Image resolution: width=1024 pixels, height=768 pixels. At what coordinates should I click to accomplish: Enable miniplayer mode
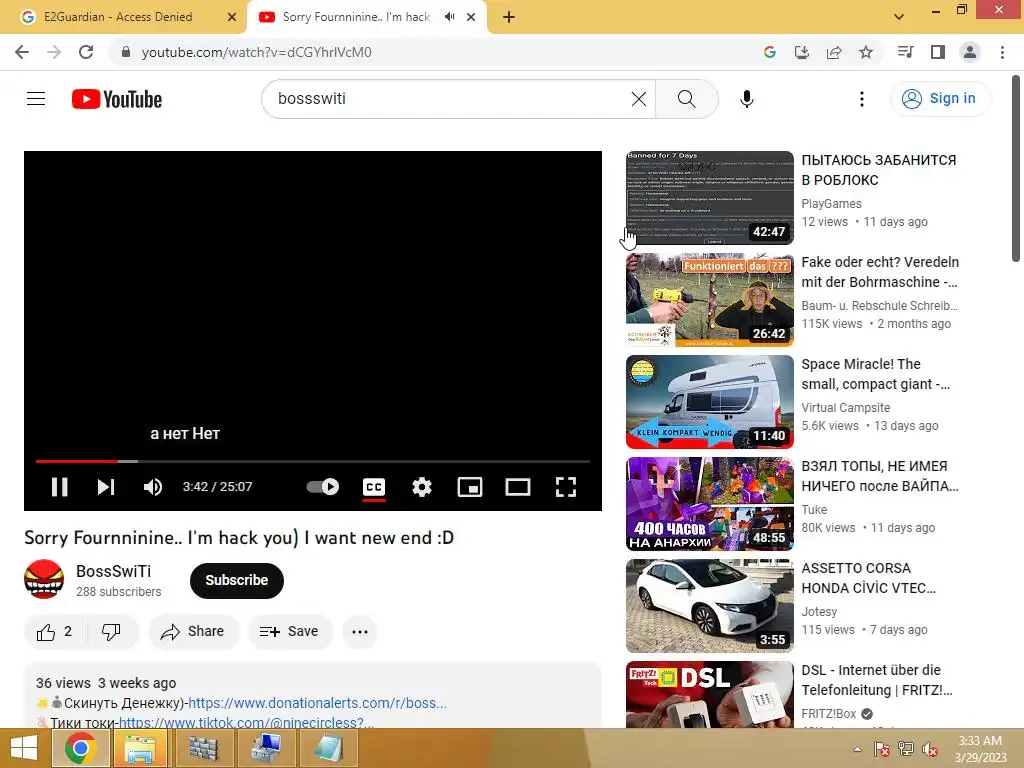pyautogui.click(x=470, y=487)
